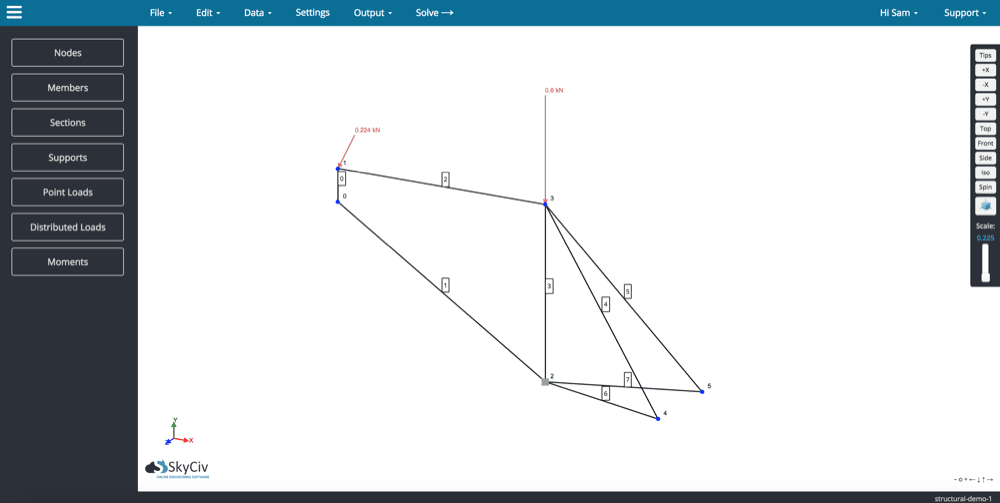
Task: Expand the File dropdown menu
Action: pos(160,13)
